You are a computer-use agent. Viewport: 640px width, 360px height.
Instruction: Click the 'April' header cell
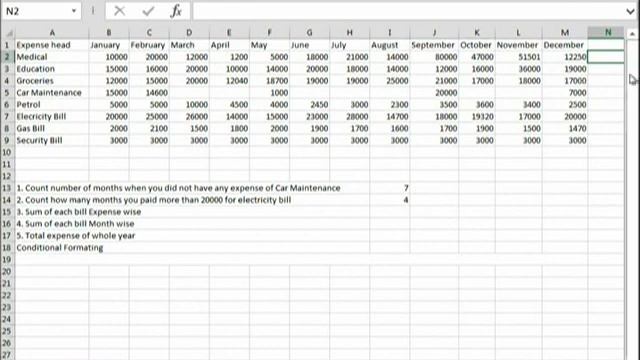(229, 45)
